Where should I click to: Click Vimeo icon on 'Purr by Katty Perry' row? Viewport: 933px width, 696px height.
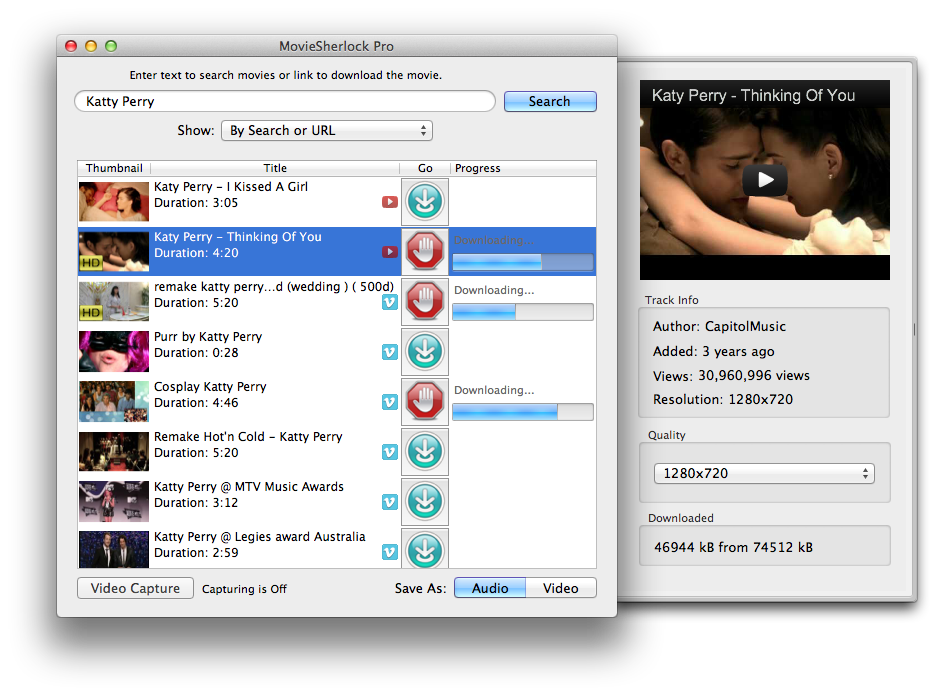[x=390, y=352]
